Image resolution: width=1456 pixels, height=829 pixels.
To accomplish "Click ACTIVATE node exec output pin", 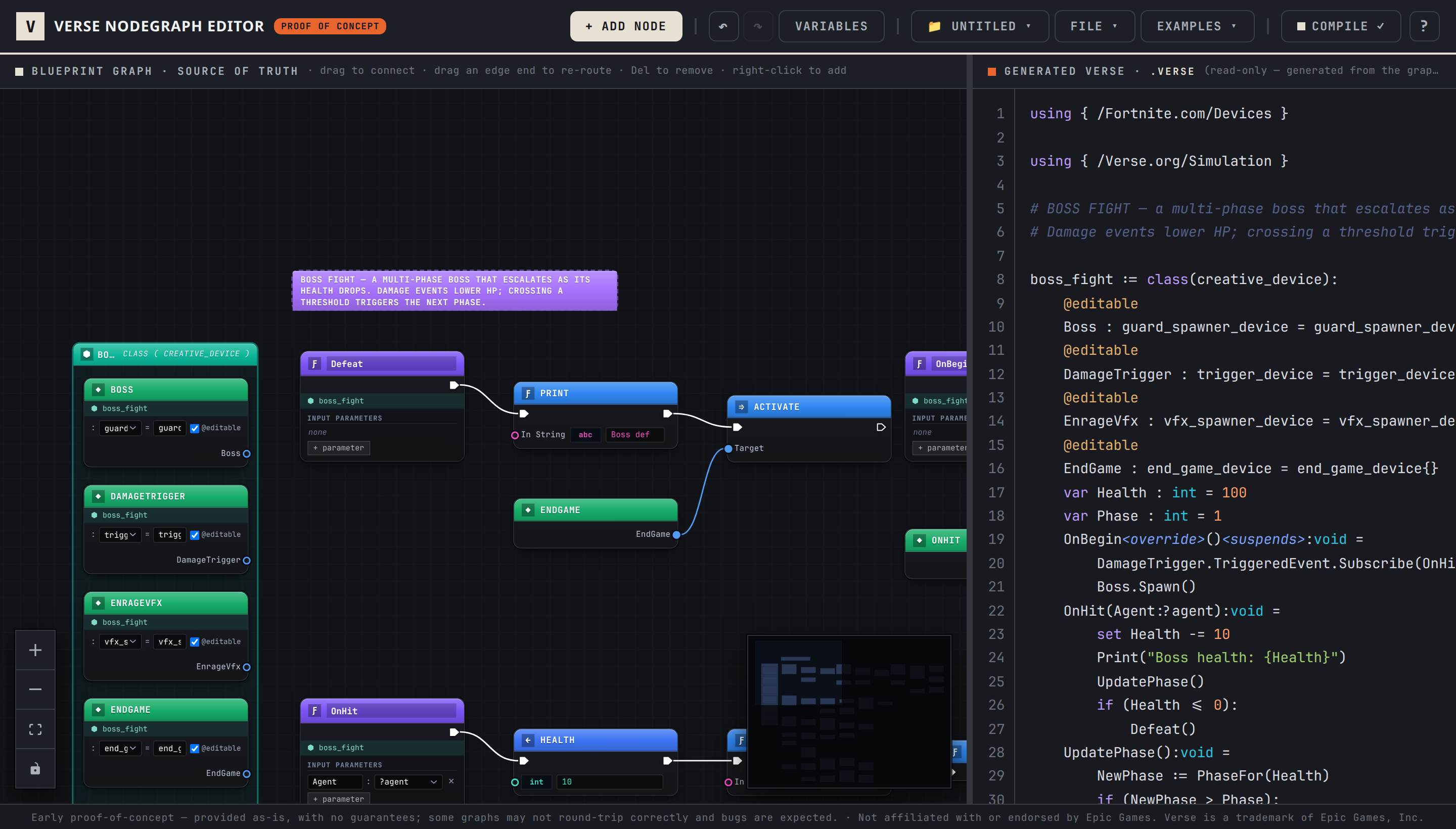I will (x=881, y=427).
